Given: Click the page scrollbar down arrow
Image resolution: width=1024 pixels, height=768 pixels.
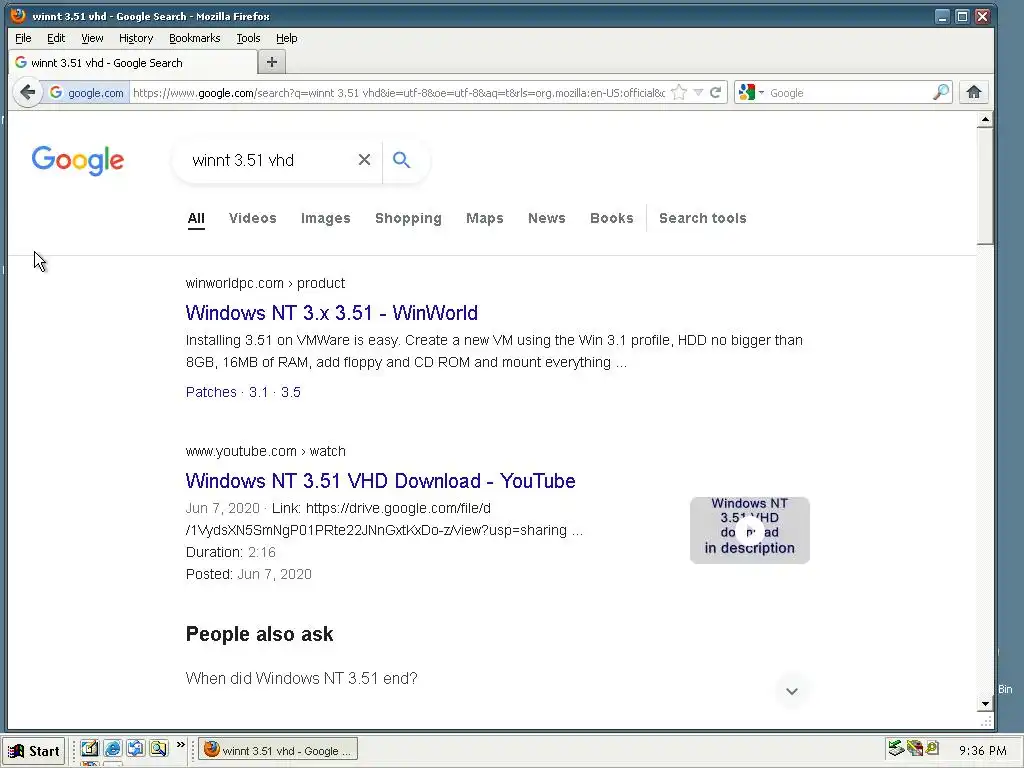Looking at the screenshot, I should [985, 703].
